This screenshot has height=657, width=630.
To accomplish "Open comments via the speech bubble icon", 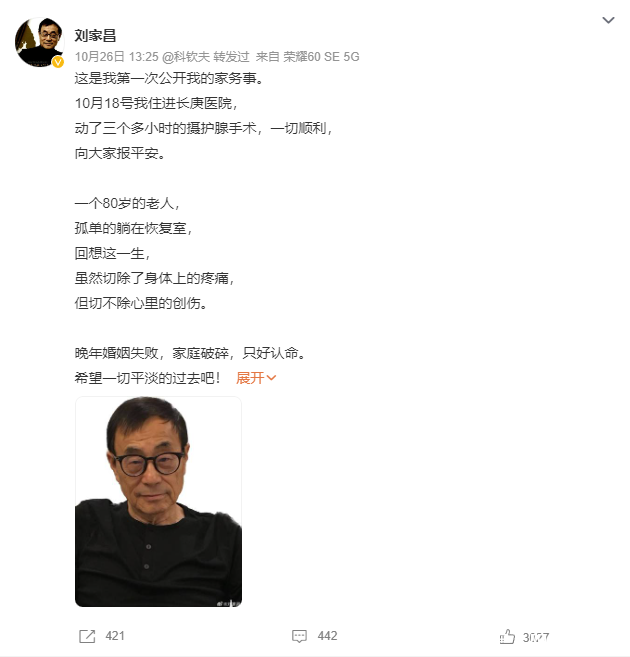I will [x=299, y=636].
